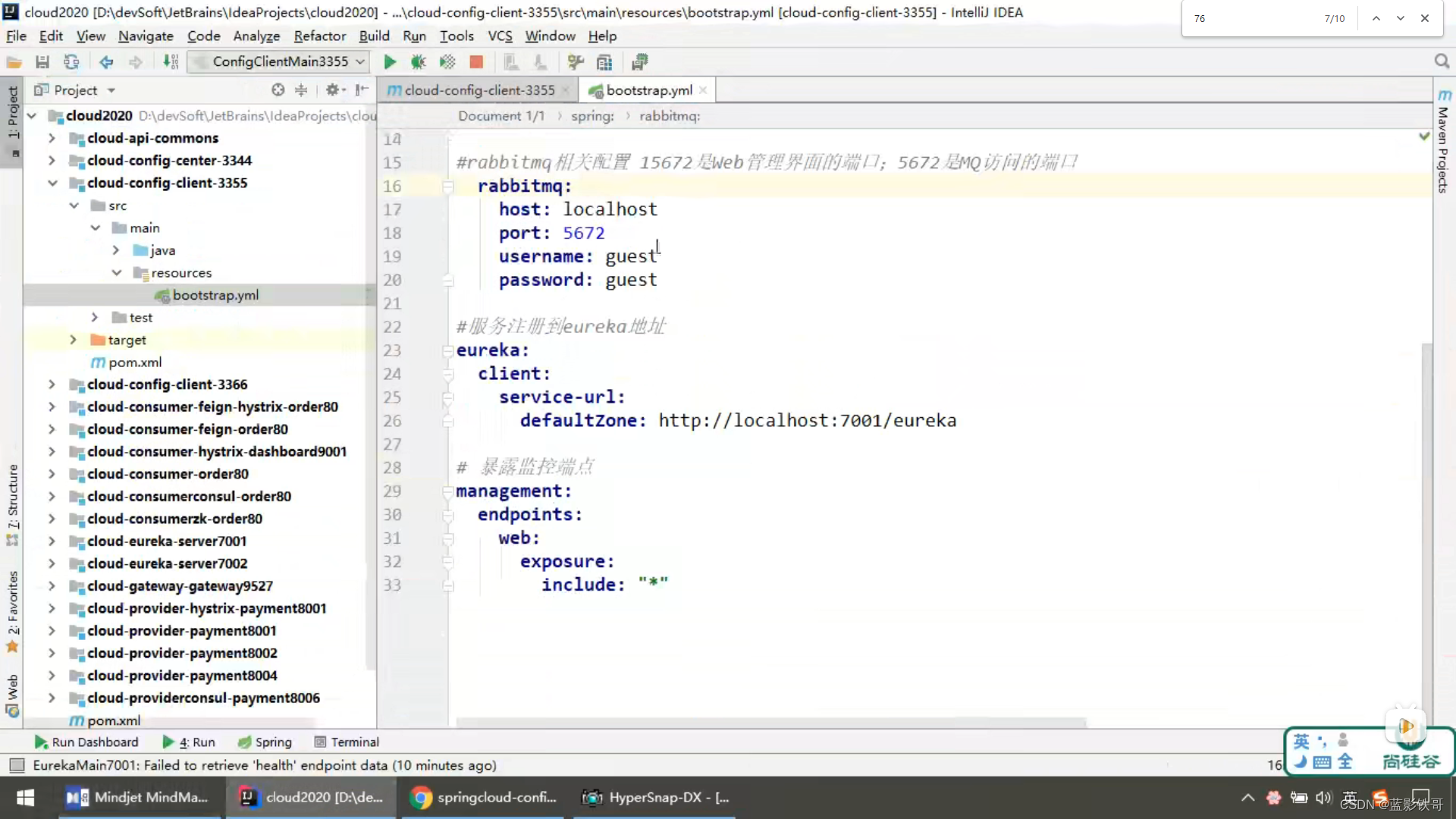Go to previous find match arrow
The width and height of the screenshot is (1456, 819).
(1376, 18)
